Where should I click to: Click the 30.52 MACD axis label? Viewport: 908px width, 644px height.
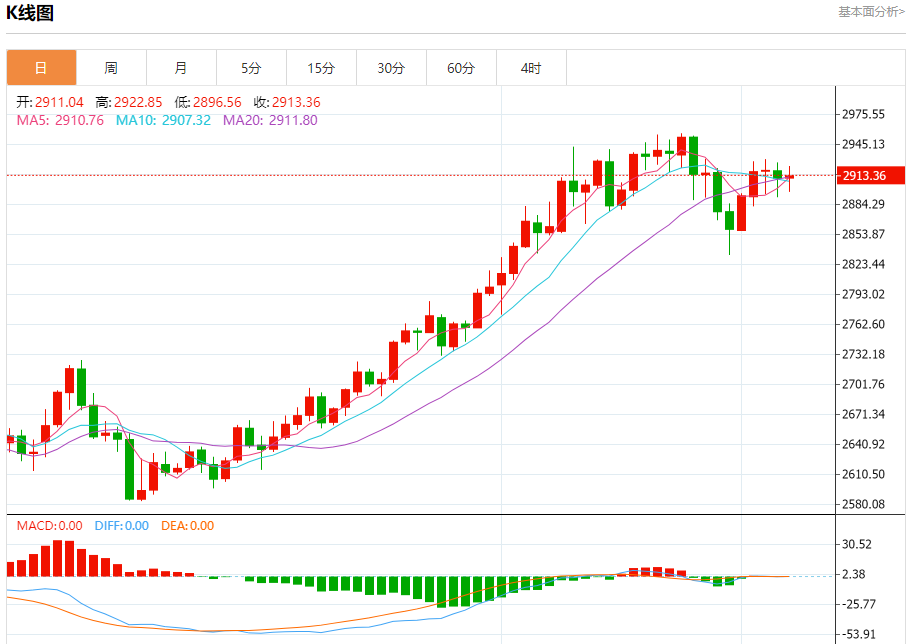tap(860, 544)
